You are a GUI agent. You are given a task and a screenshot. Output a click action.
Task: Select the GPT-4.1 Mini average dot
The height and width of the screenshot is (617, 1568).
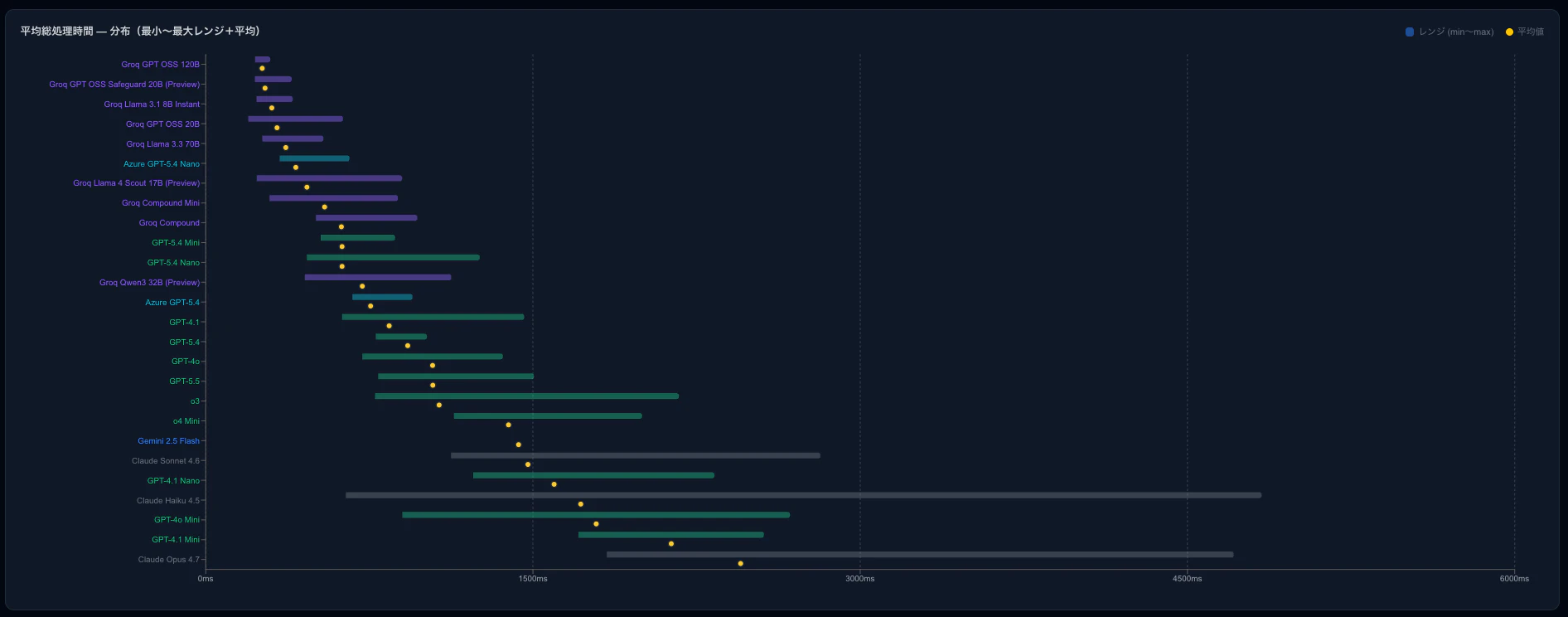(671, 544)
